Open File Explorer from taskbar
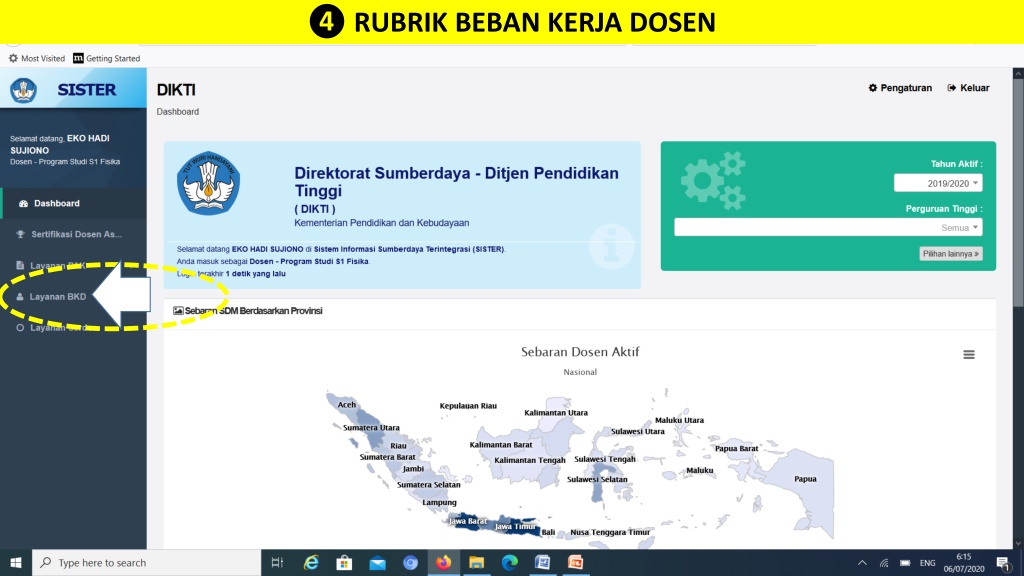Image resolution: width=1024 pixels, height=576 pixels. tap(476, 562)
